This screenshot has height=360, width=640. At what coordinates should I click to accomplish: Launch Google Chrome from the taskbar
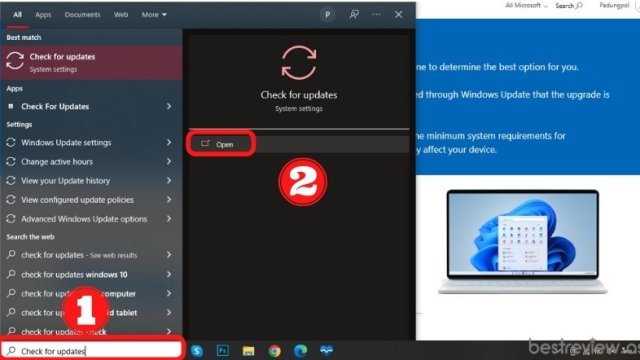[274, 351]
